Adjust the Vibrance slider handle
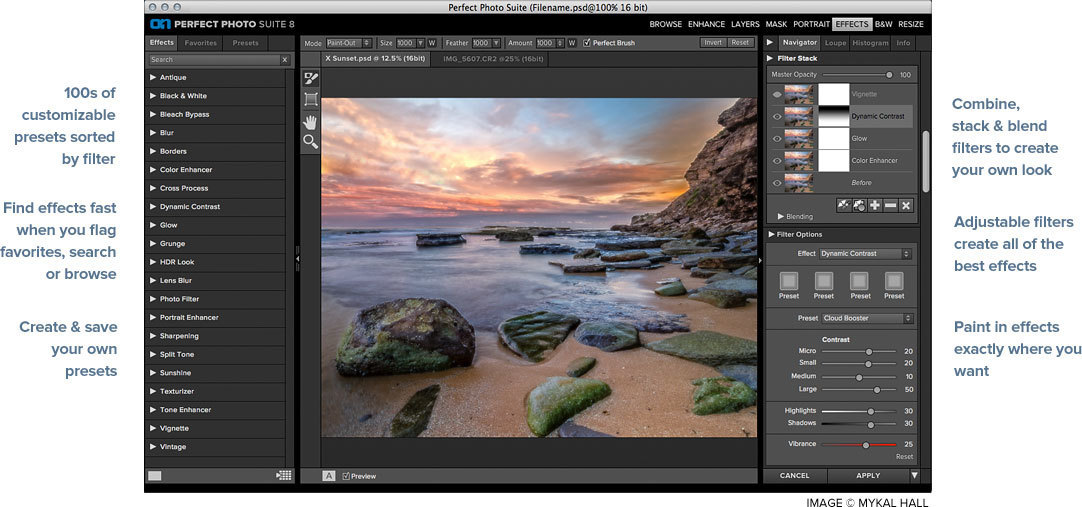Viewport: 1082px width, 507px height. [x=866, y=444]
